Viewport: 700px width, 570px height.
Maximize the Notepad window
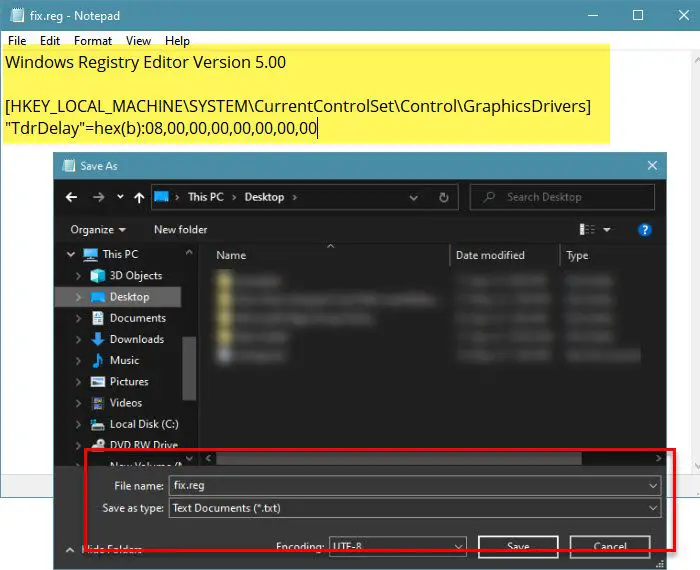tap(638, 15)
